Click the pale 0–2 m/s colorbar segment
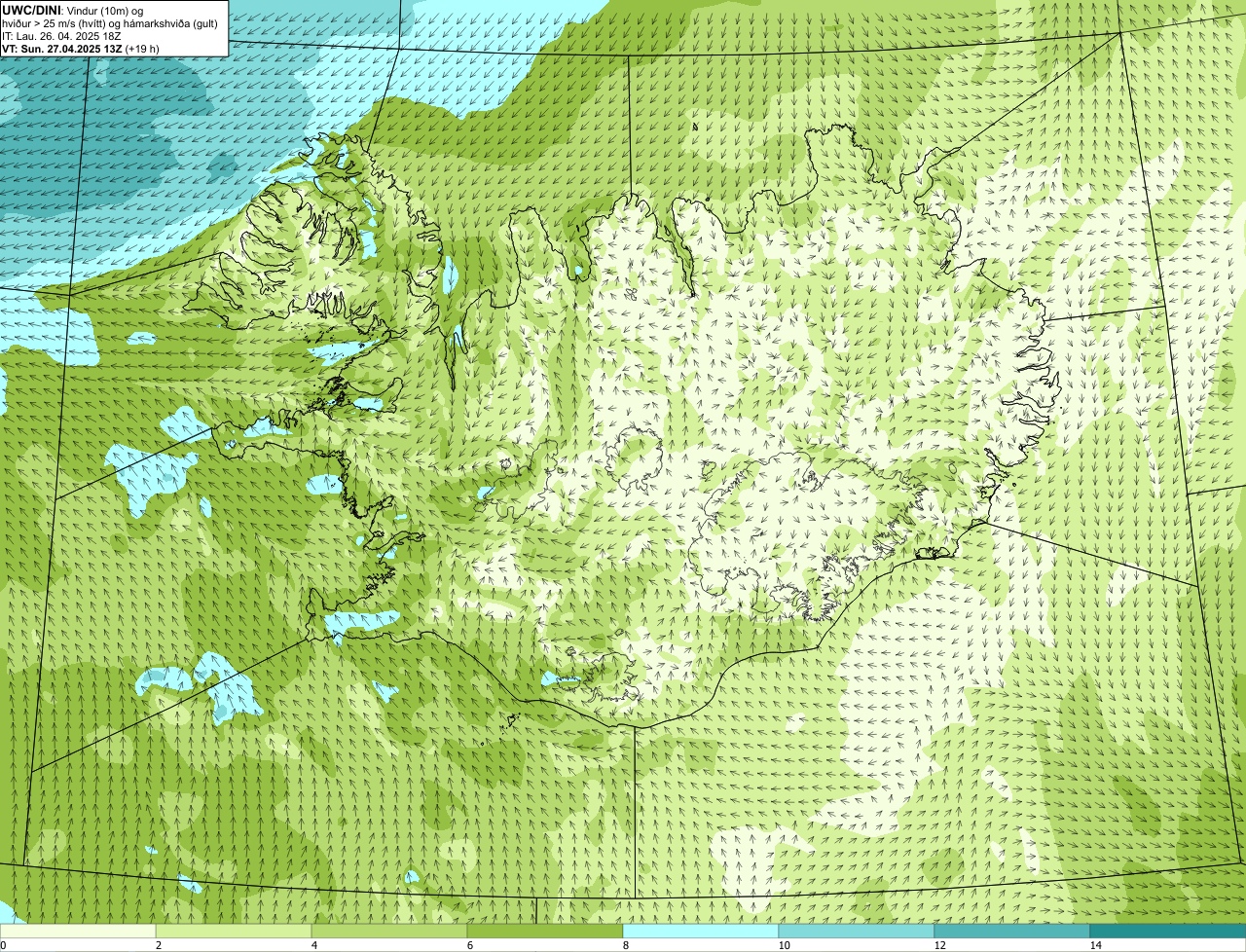The image size is (1246, 952). 78,932
